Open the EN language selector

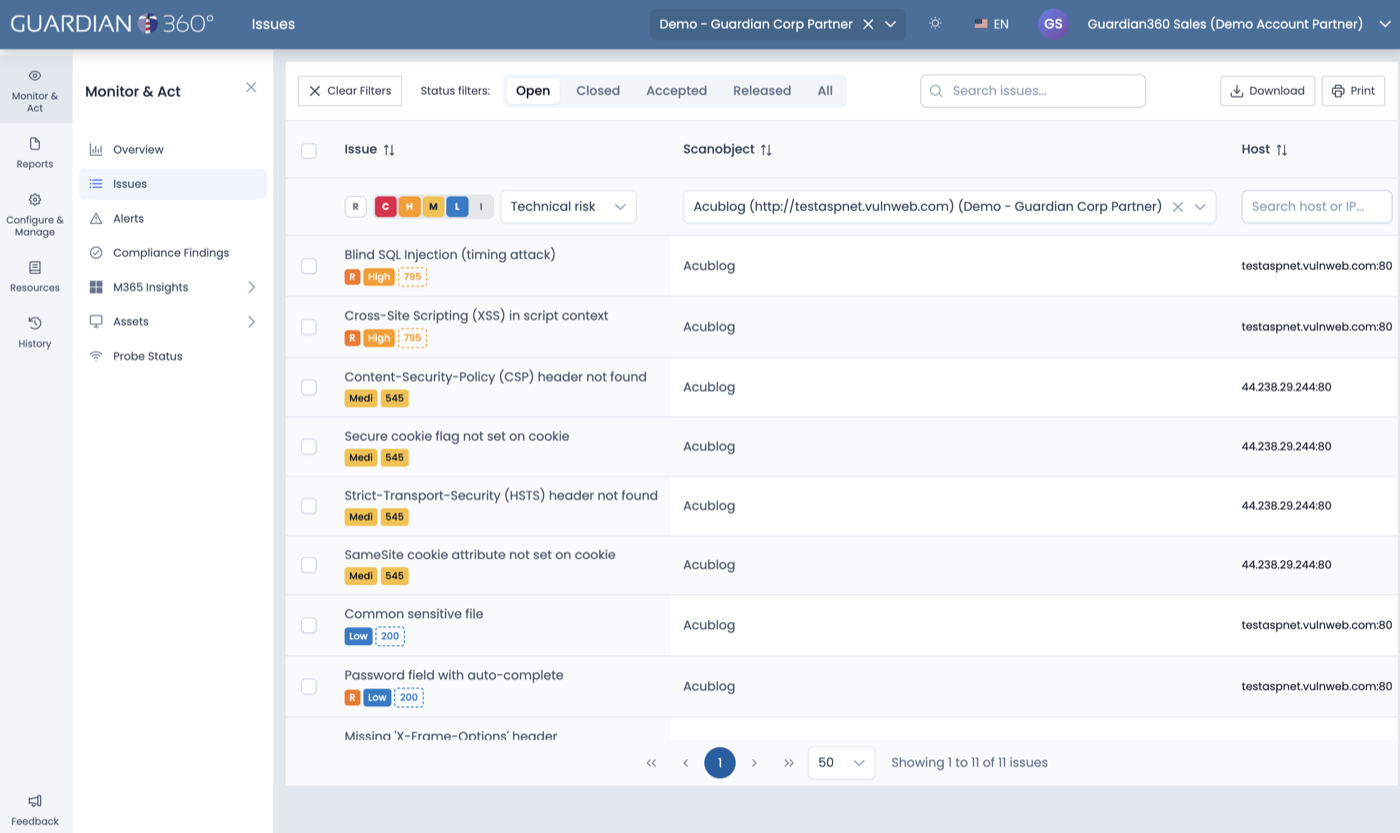click(x=991, y=24)
